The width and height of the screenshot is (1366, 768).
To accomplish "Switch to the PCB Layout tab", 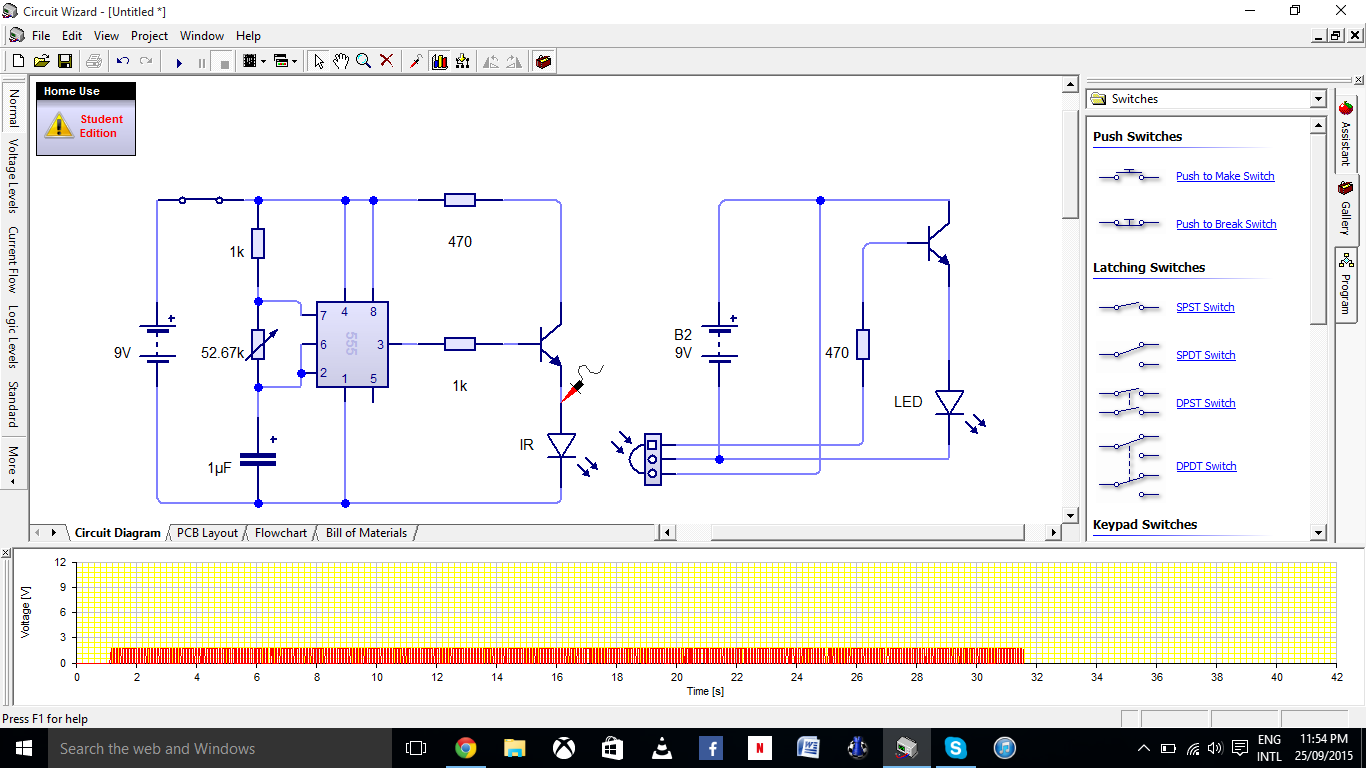I will click(207, 533).
